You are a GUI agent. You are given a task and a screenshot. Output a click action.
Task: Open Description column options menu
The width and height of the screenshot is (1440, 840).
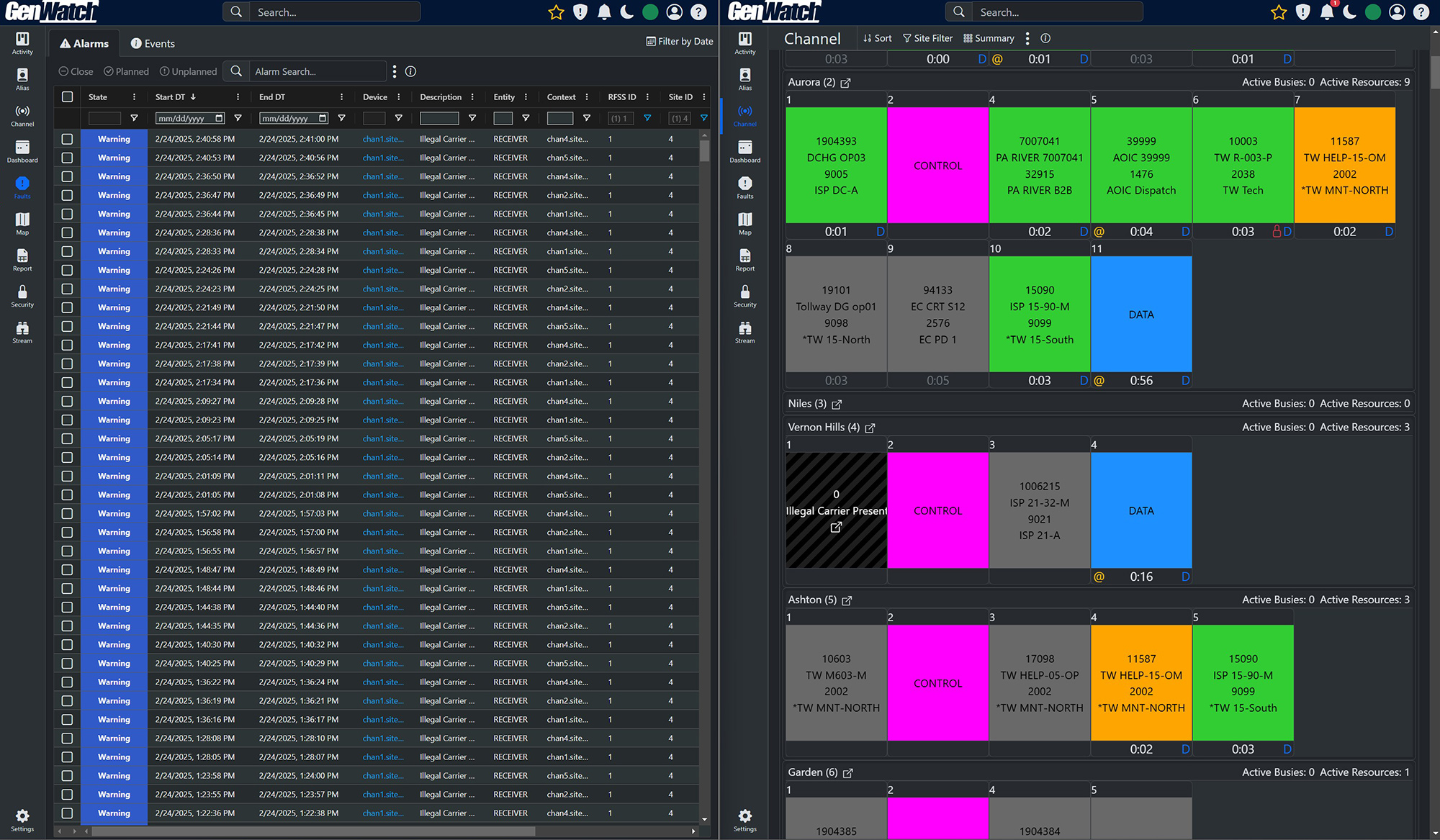[472, 97]
